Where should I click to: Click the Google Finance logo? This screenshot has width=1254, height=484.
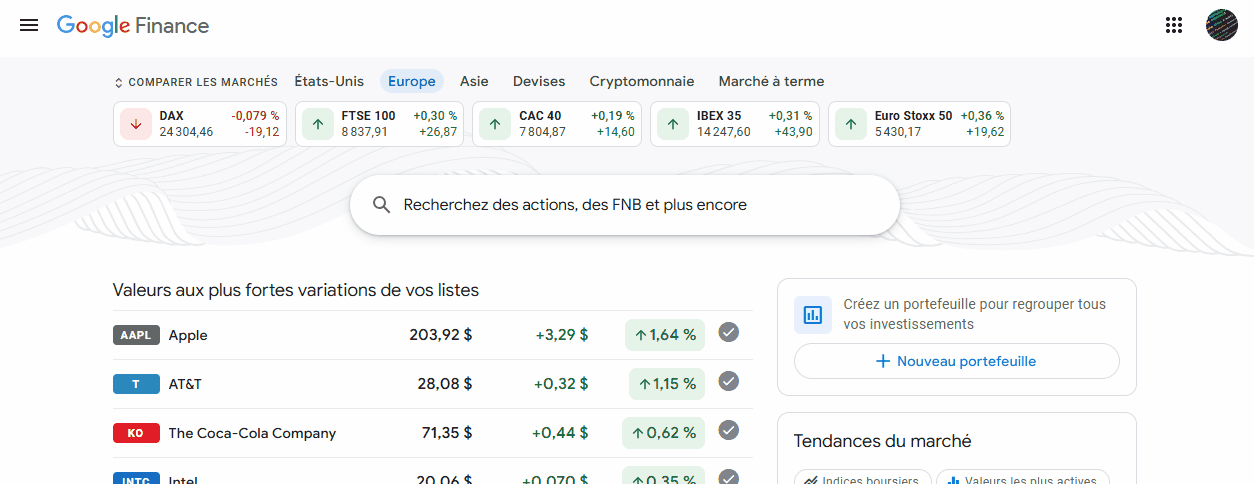(133, 26)
